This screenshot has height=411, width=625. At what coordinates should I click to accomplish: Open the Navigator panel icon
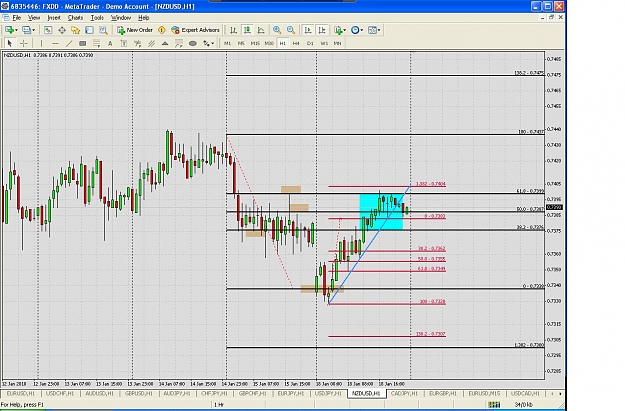coord(75,30)
